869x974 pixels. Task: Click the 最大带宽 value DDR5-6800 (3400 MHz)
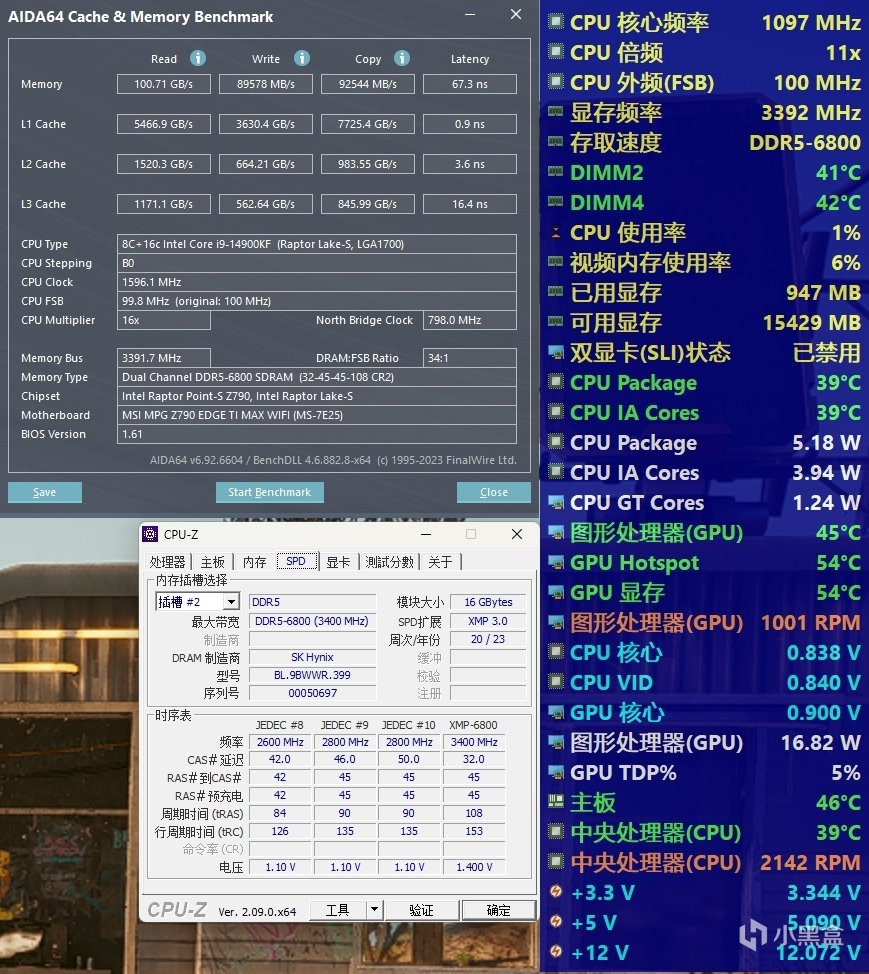pyautogui.click(x=312, y=621)
